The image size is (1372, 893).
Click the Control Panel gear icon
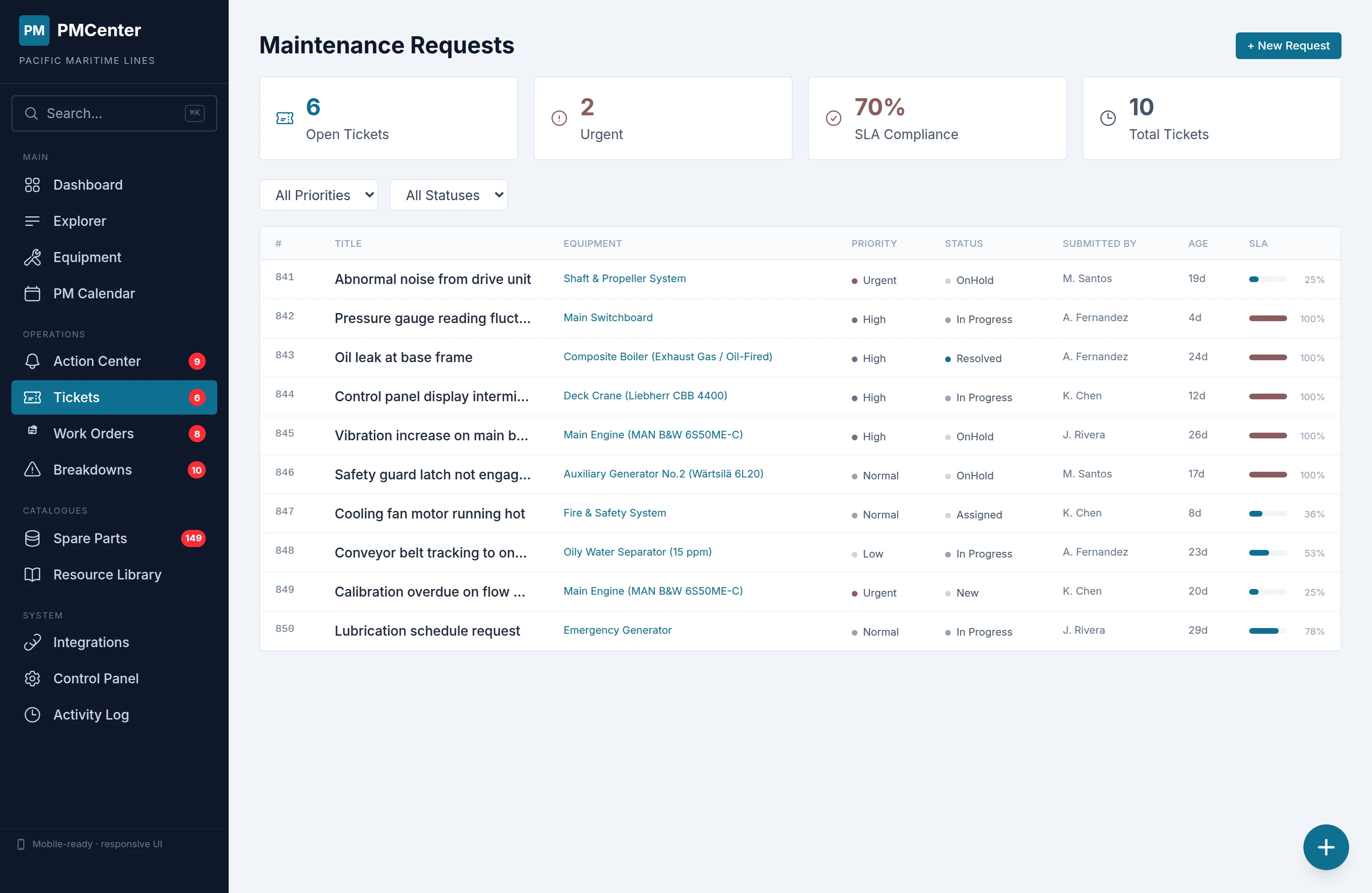point(32,679)
